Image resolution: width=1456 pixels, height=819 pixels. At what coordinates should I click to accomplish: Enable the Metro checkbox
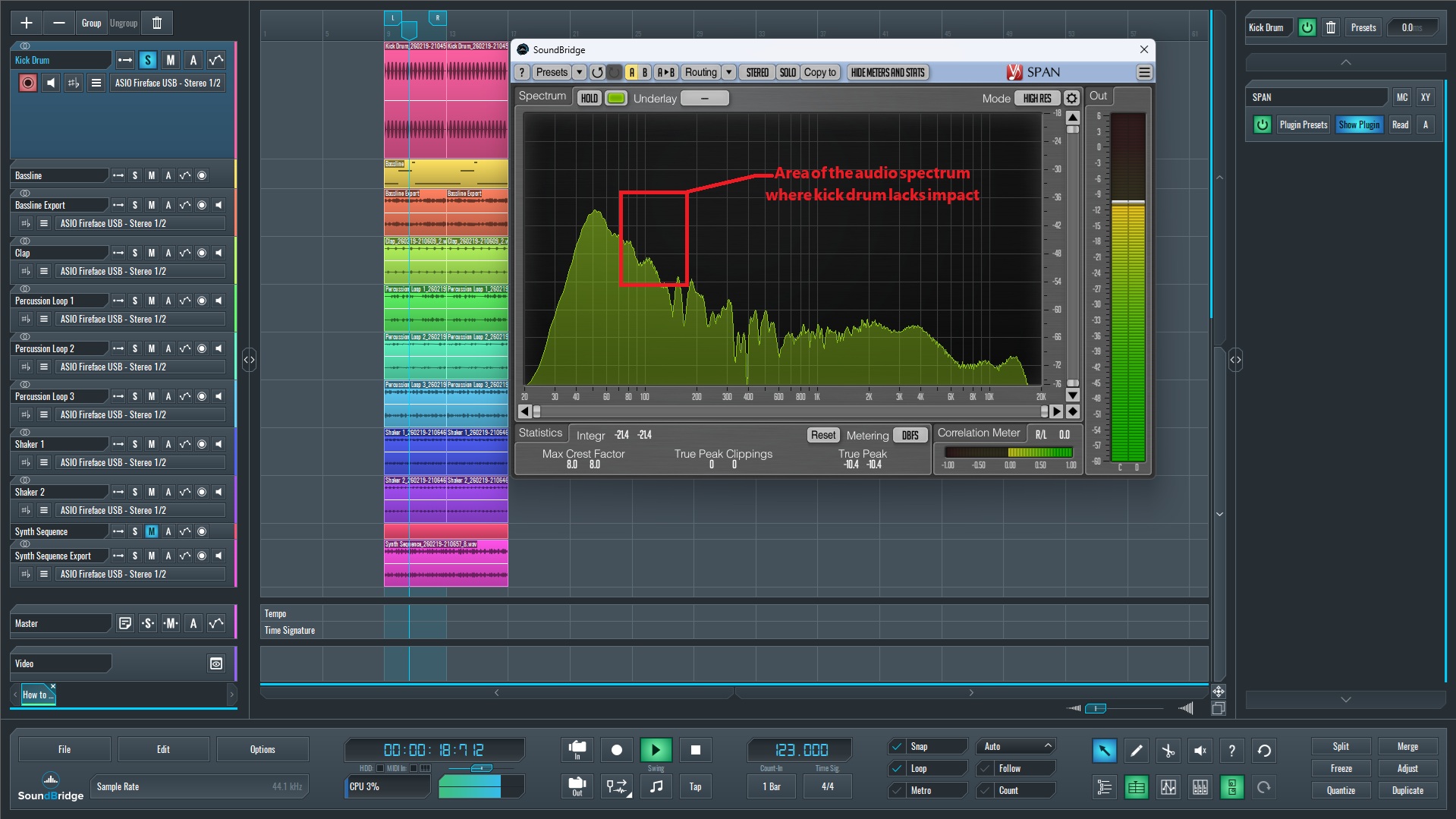(898, 790)
